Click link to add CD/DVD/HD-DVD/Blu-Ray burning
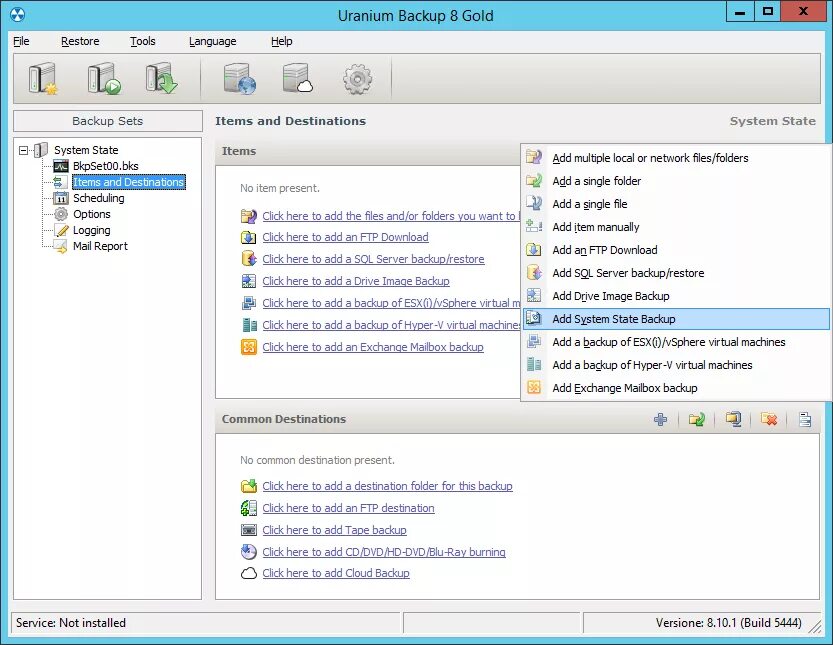 pos(384,552)
